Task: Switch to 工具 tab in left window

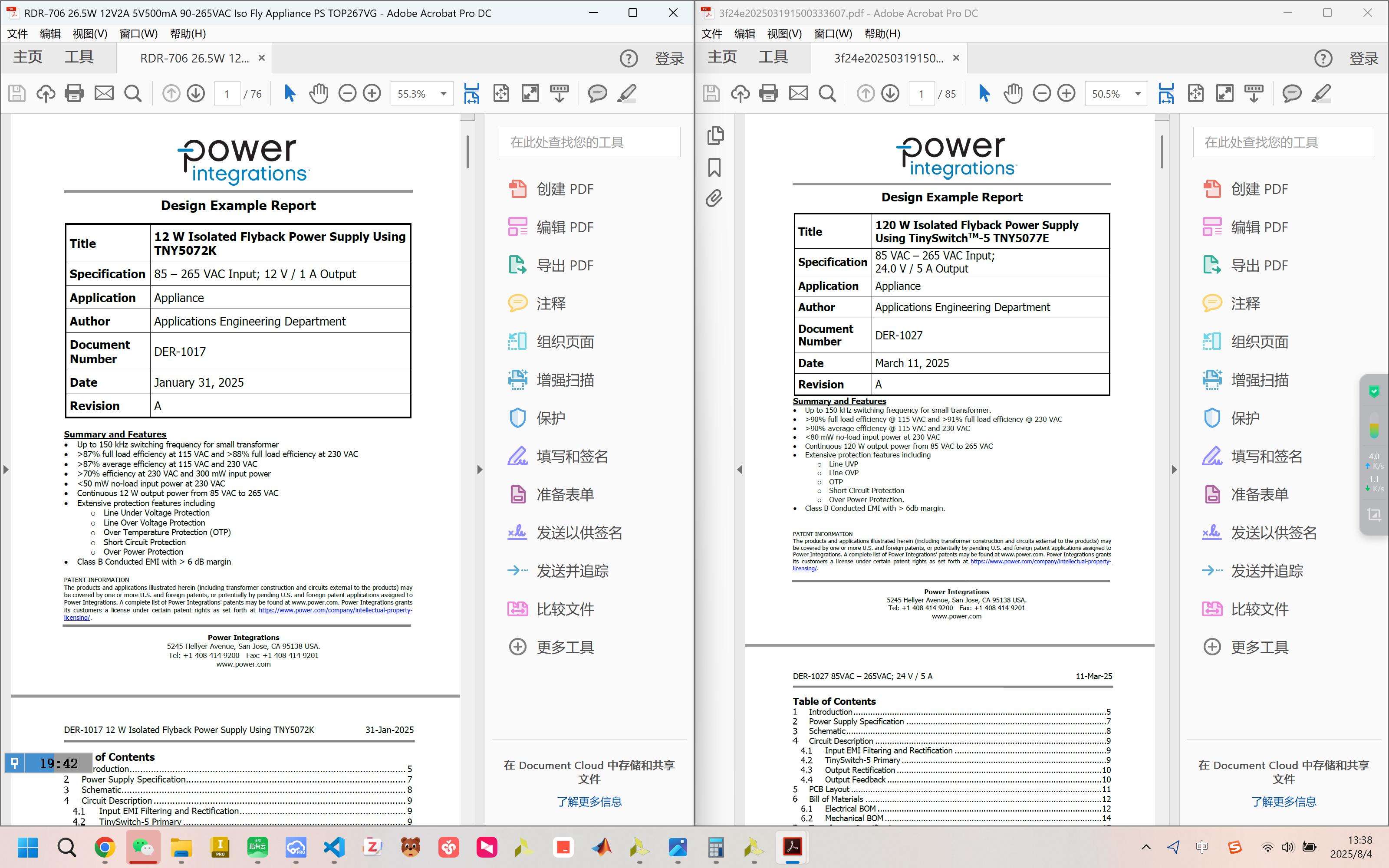Action: pos(79,57)
